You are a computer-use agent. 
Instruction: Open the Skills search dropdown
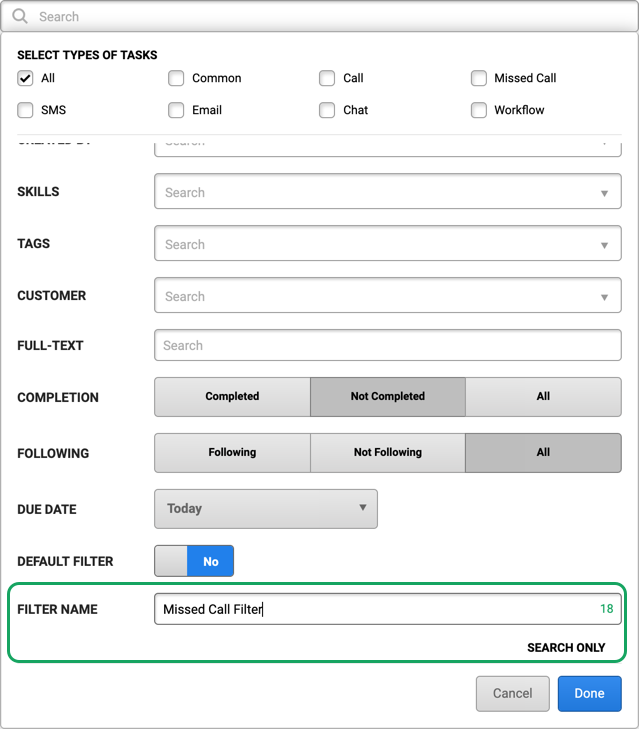pyautogui.click(x=388, y=192)
